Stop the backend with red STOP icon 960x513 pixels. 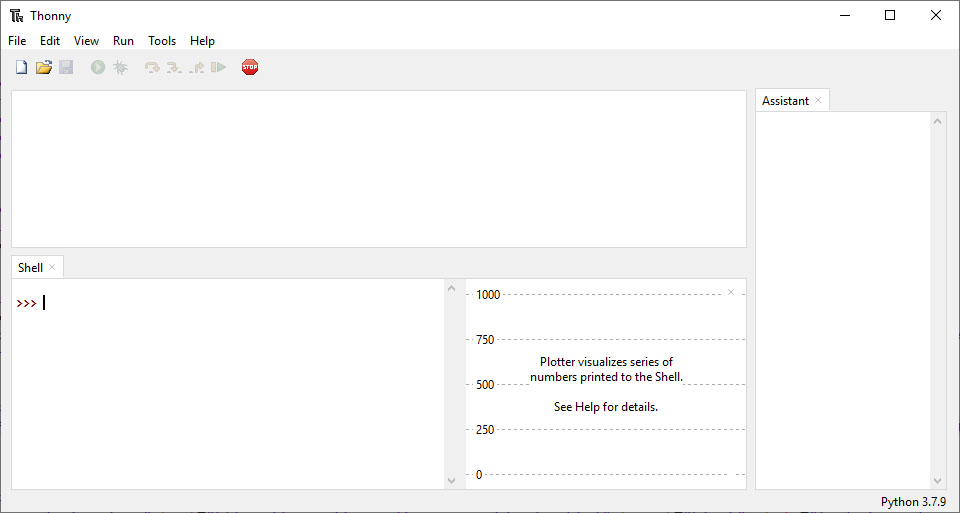(x=250, y=67)
